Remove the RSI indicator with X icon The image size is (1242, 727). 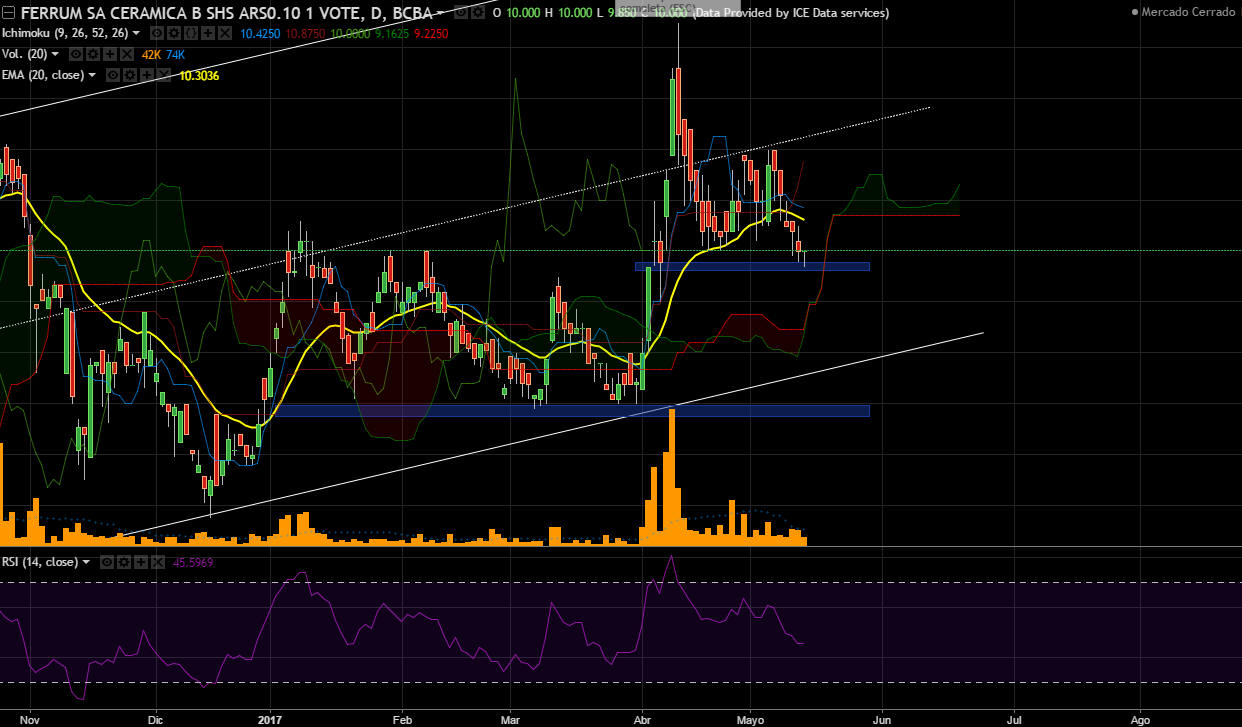(158, 562)
